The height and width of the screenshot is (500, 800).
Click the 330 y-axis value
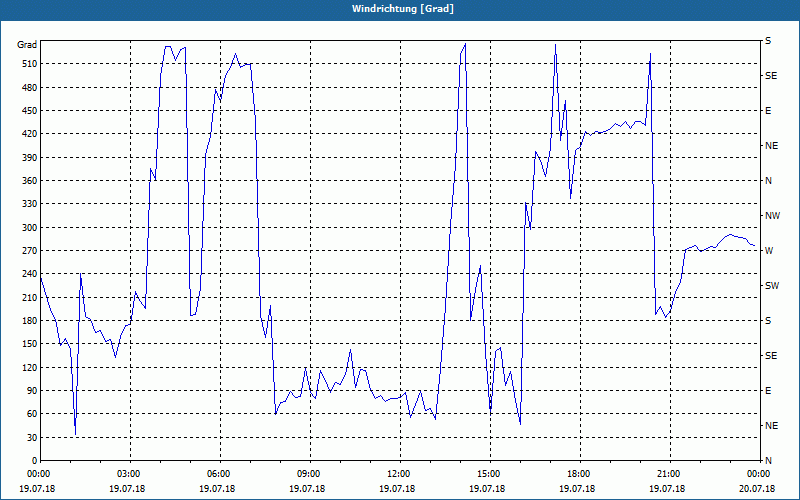pyautogui.click(x=30, y=204)
